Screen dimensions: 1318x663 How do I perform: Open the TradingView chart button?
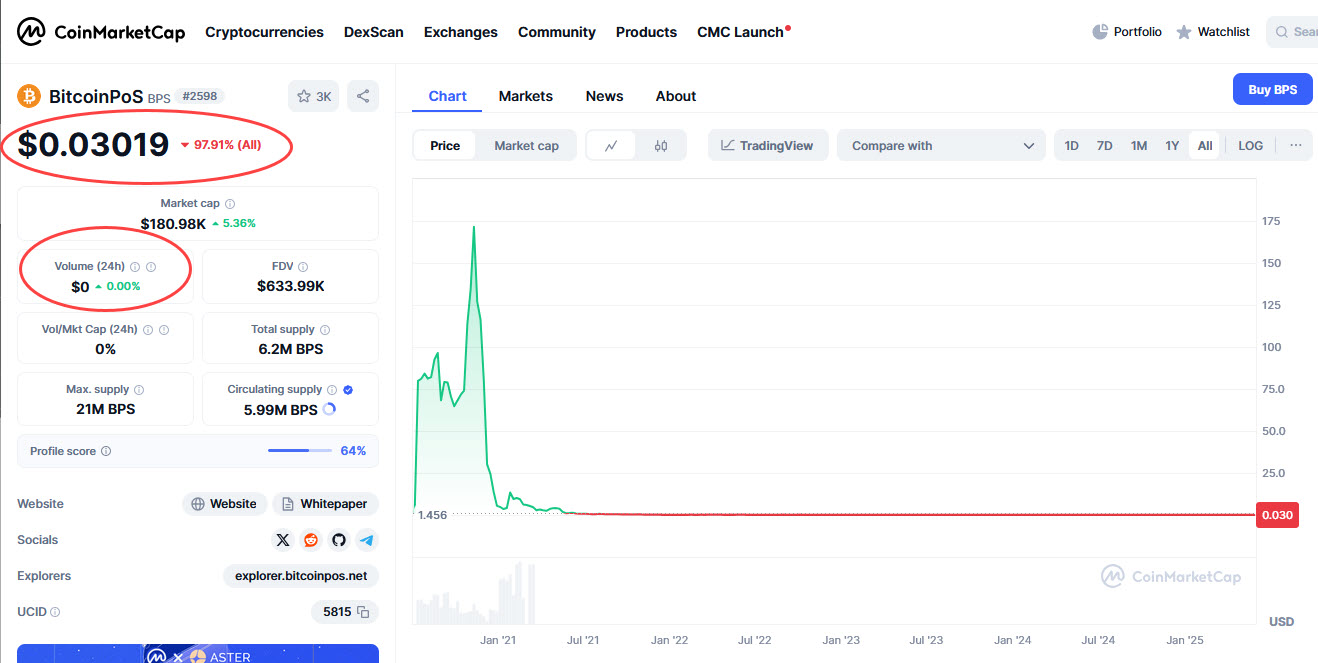tap(768, 145)
